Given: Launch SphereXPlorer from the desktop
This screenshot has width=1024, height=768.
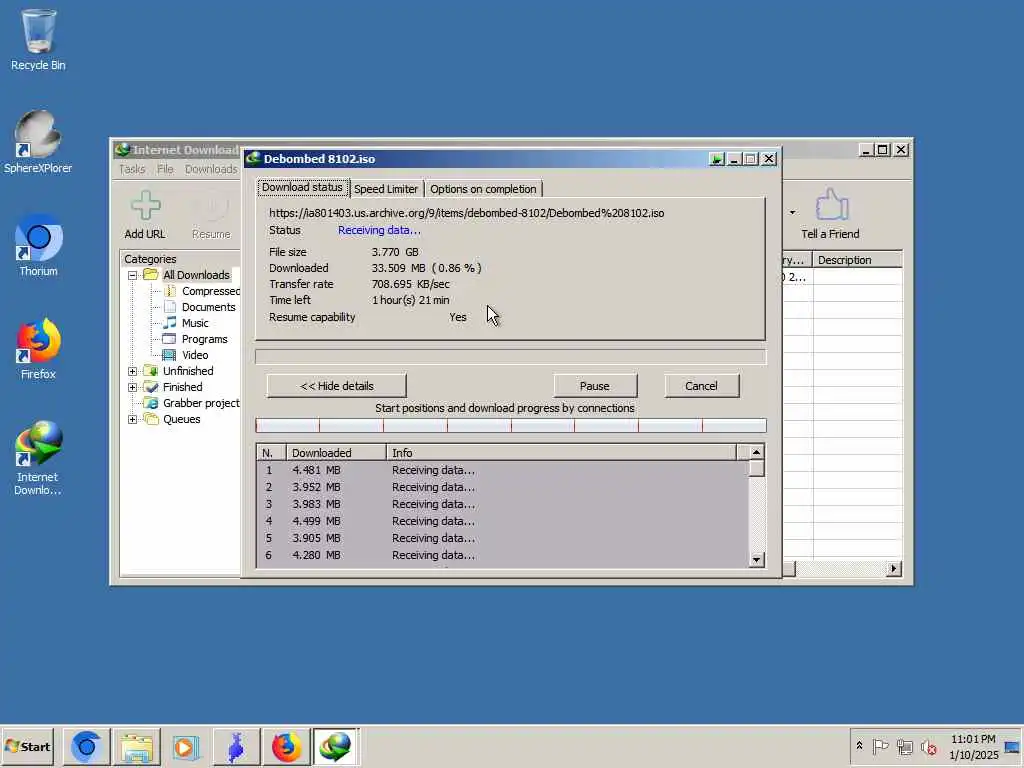Looking at the screenshot, I should 38,142.
